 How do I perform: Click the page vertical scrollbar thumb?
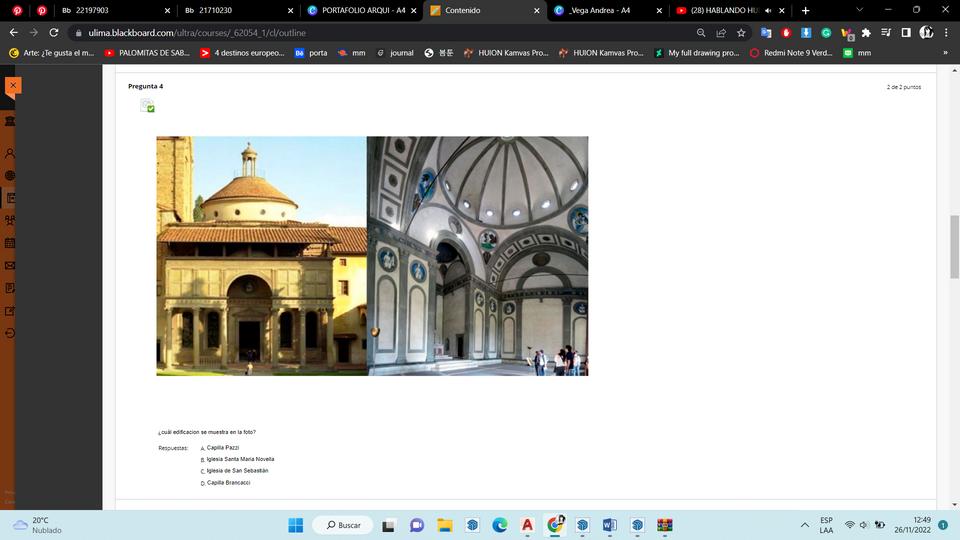954,247
